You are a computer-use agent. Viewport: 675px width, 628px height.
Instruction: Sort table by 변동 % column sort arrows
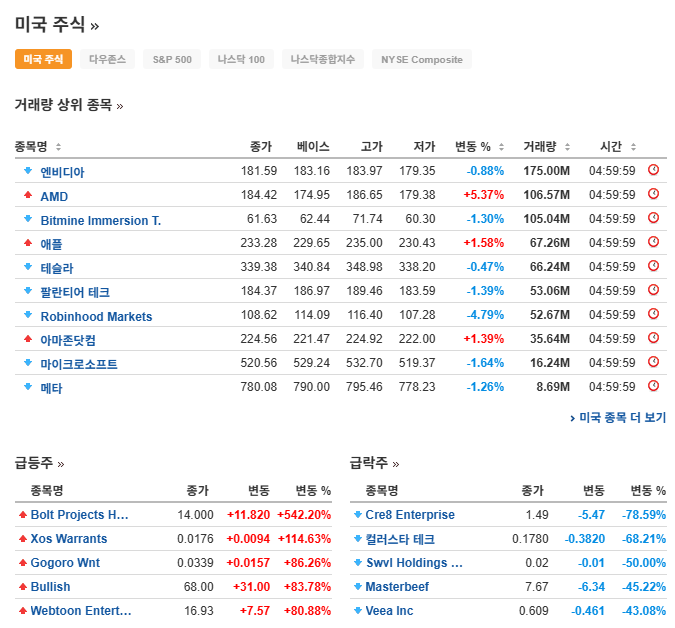tap(501, 147)
